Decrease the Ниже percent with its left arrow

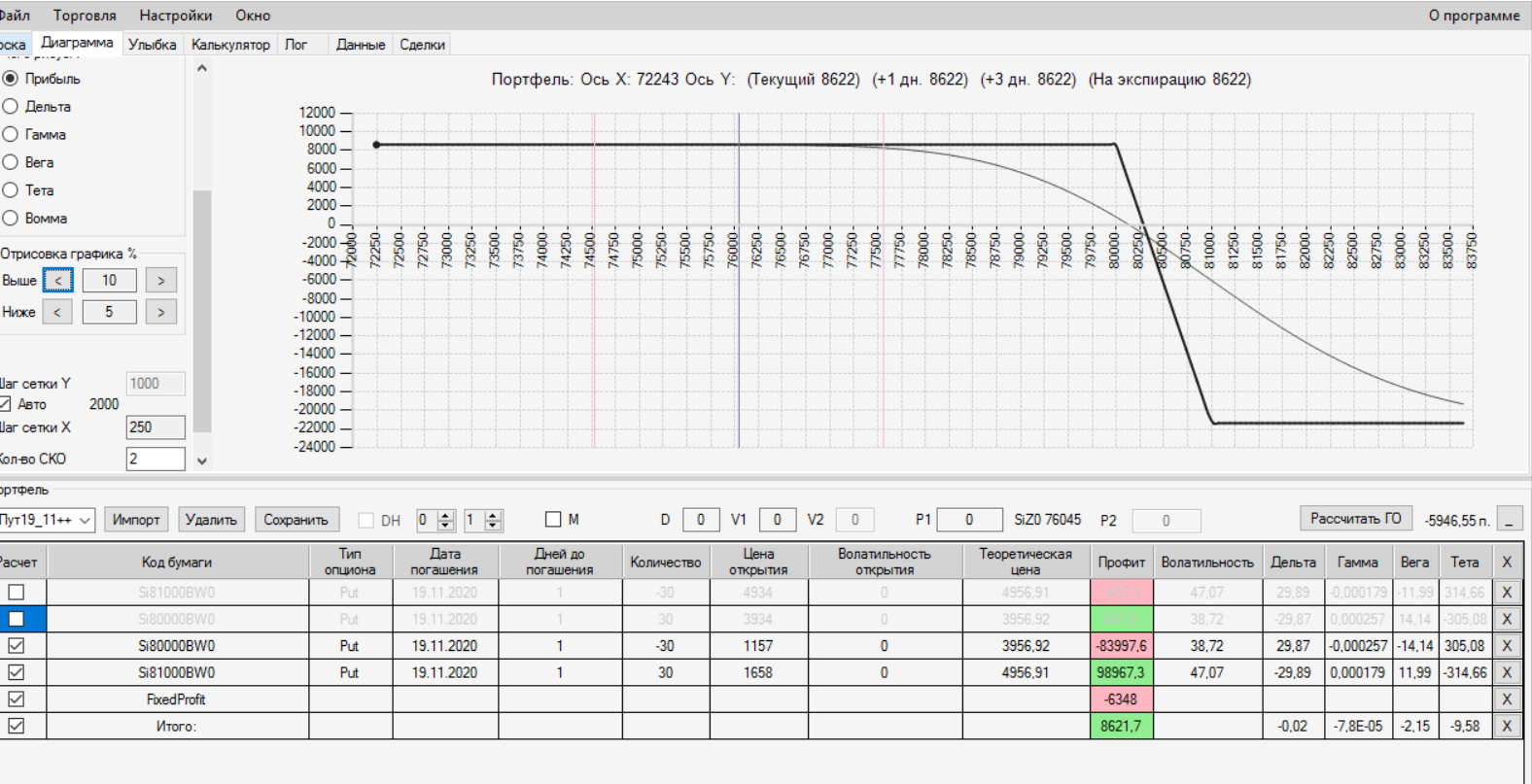pyautogui.click(x=57, y=312)
